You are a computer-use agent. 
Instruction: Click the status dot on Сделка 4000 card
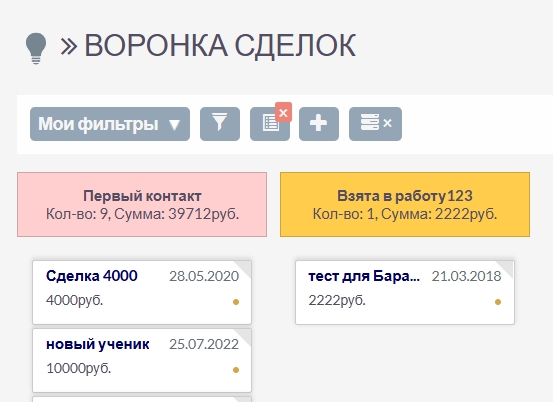click(x=236, y=302)
